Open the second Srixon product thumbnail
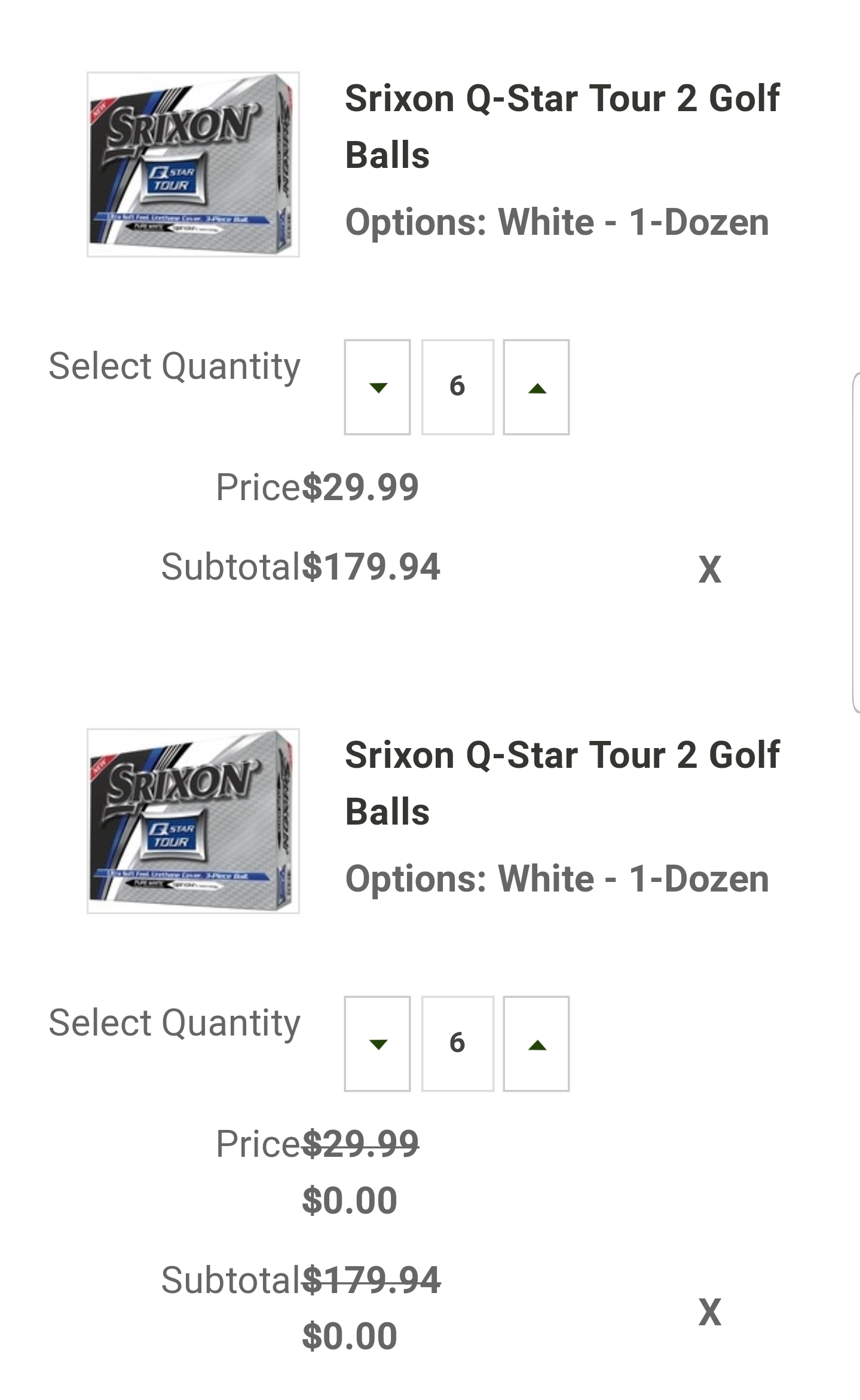This screenshot has height=1400, width=860. pyautogui.click(x=193, y=821)
